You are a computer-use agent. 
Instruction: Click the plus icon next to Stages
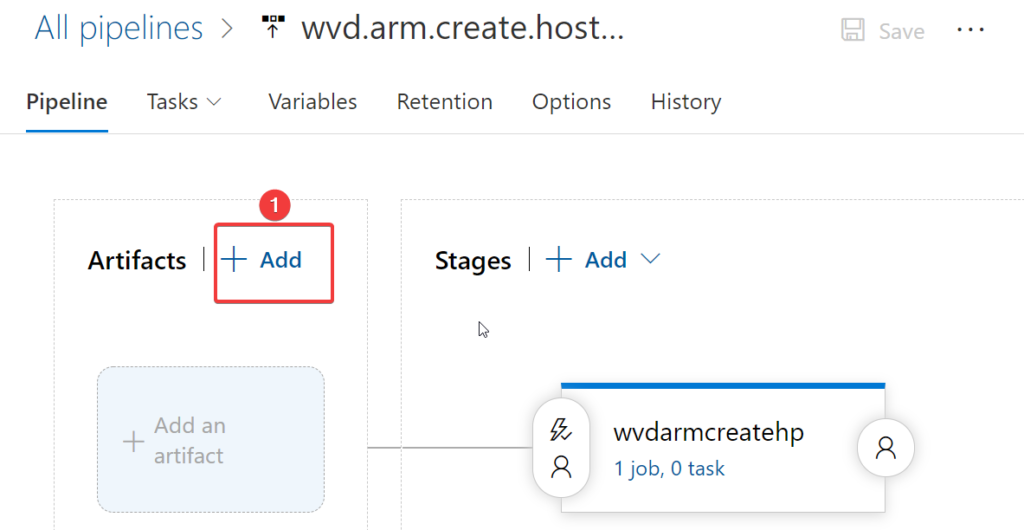point(558,260)
